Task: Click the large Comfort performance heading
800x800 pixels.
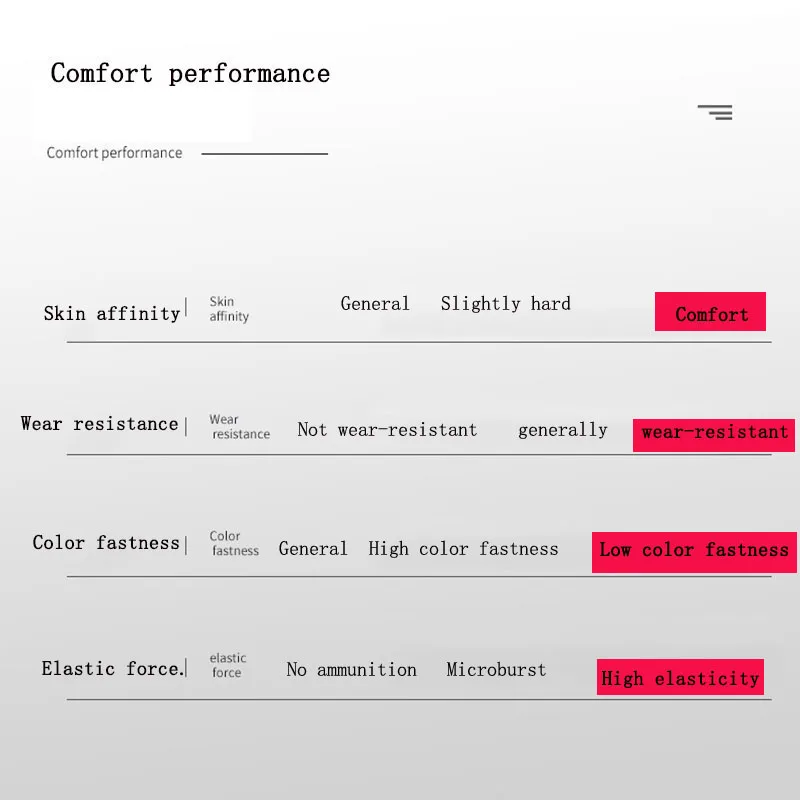Action: tap(190, 73)
